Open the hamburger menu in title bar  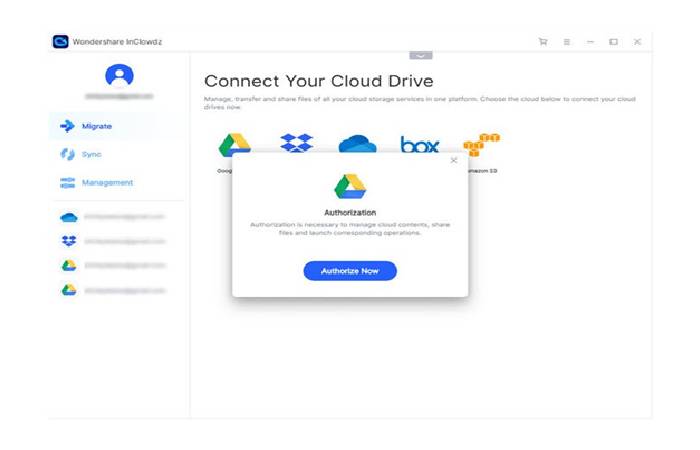(567, 42)
